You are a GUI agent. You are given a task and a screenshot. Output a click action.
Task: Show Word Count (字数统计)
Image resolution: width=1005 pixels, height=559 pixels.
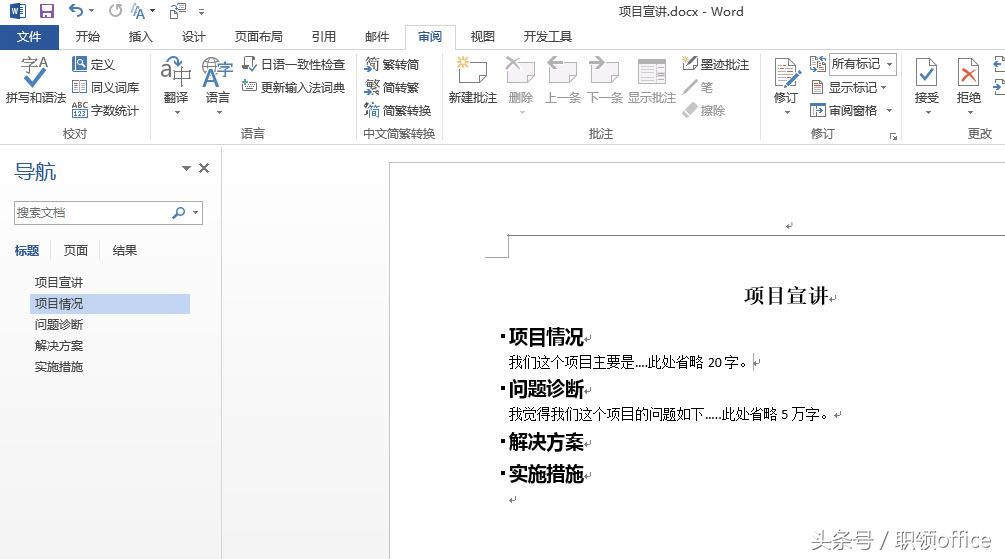(x=105, y=110)
